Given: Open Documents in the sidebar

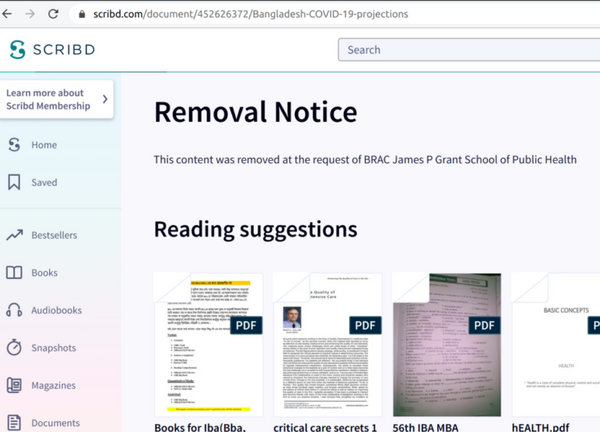Looking at the screenshot, I should 55,423.
